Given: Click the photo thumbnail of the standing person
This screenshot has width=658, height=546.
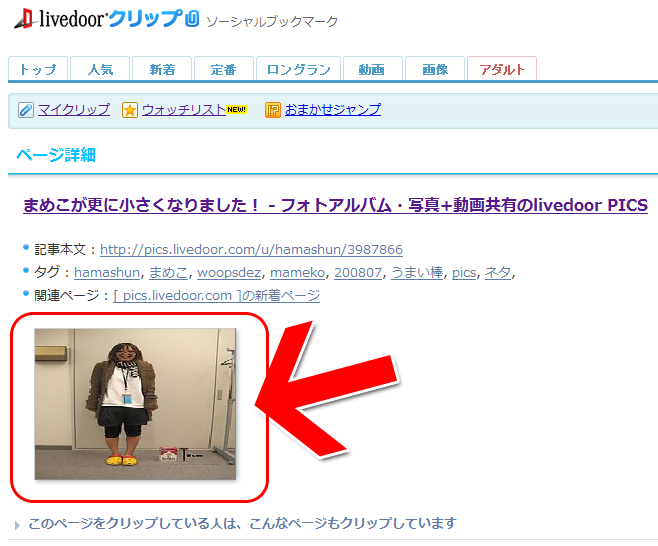Looking at the screenshot, I should 135,404.
